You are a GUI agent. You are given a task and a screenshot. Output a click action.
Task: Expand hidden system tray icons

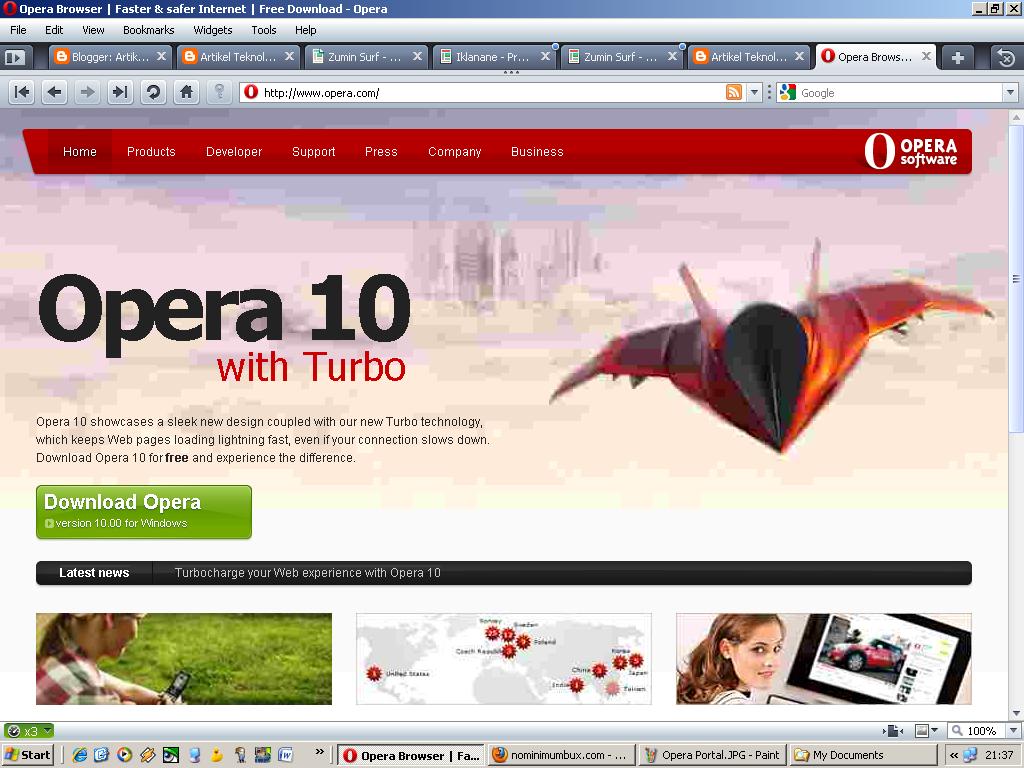pyautogui.click(x=953, y=755)
